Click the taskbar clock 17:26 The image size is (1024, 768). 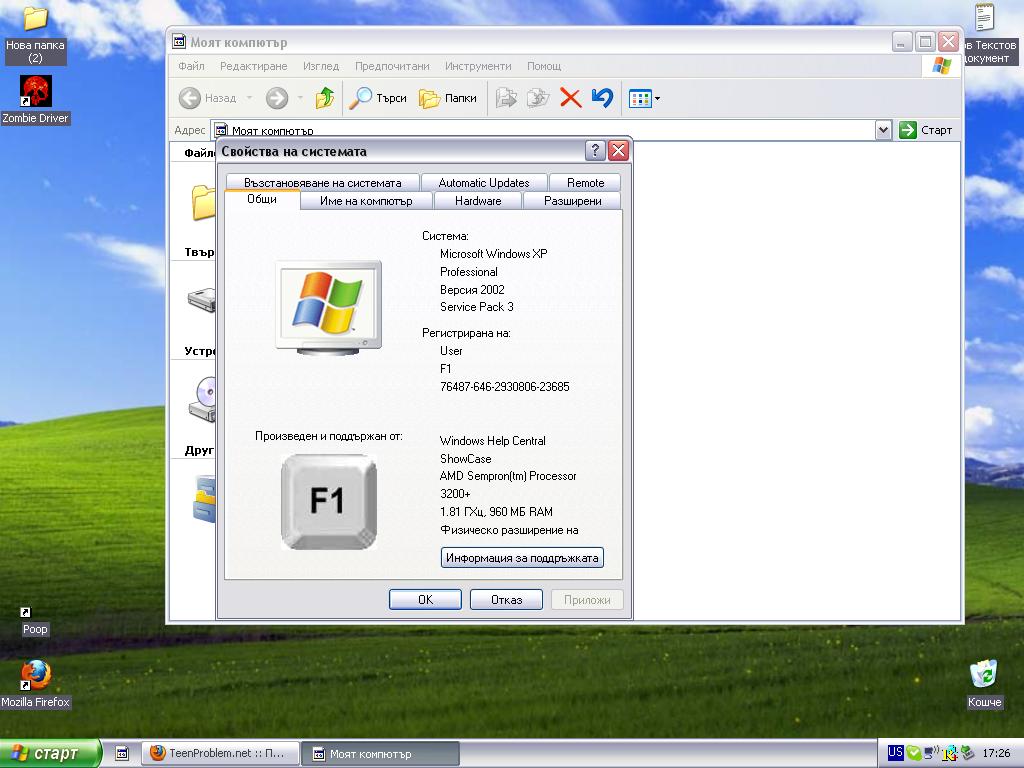[x=996, y=754]
